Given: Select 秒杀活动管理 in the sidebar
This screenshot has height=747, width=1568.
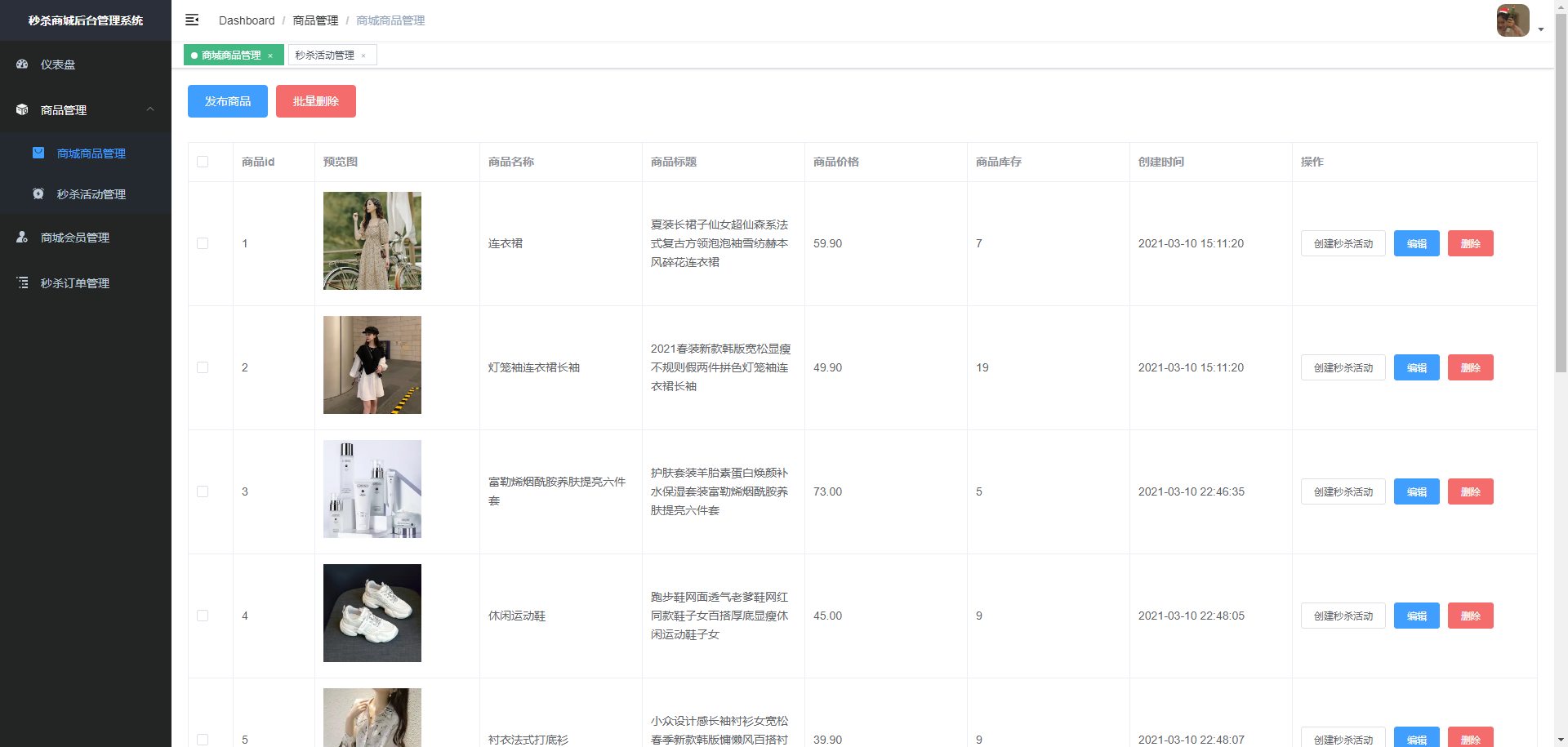Looking at the screenshot, I should pyautogui.click(x=86, y=193).
